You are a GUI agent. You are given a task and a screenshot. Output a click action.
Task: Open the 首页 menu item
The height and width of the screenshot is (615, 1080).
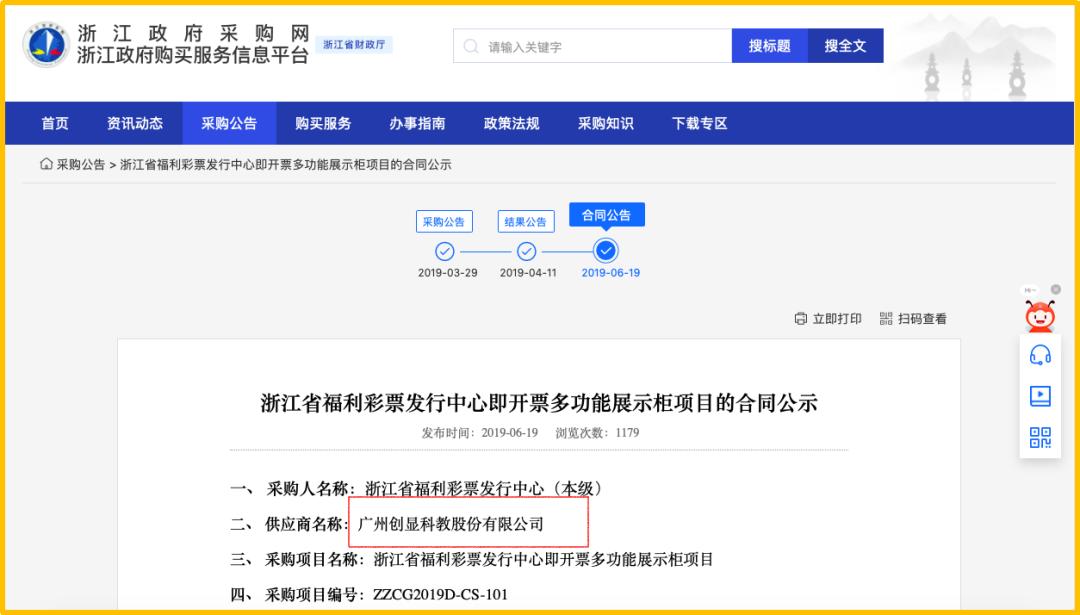53,122
